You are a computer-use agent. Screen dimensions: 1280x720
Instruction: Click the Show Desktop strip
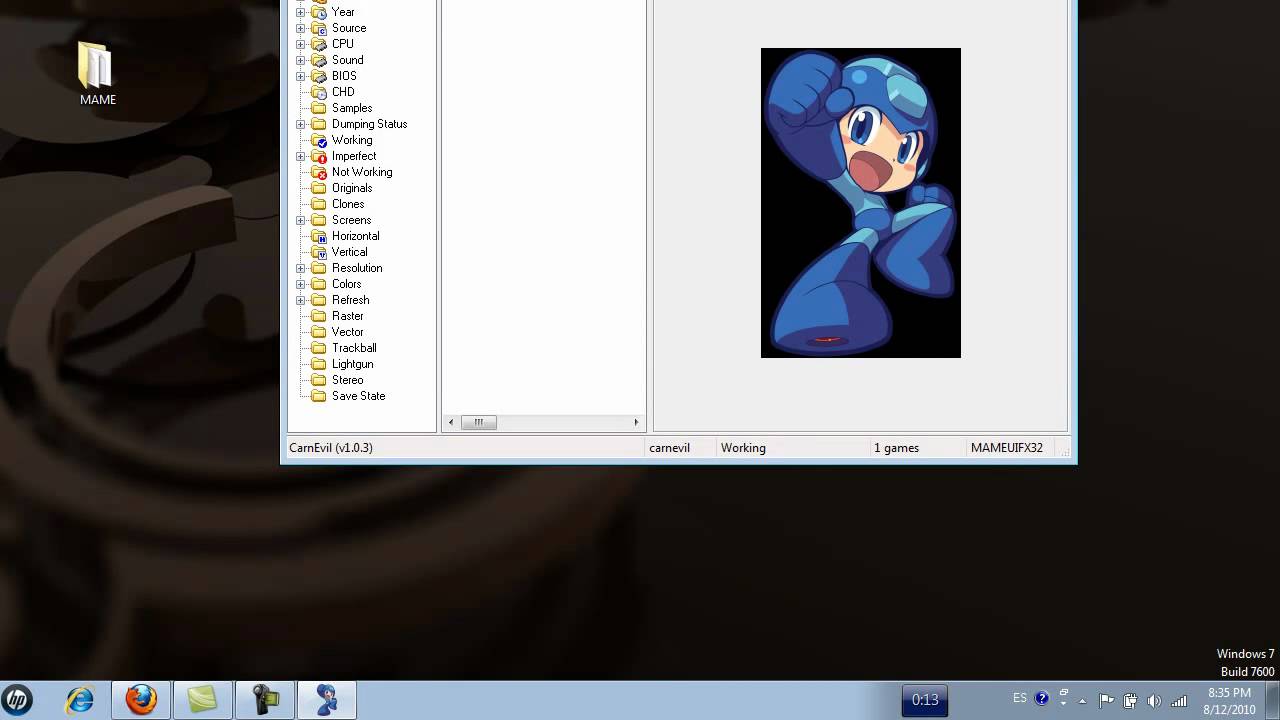click(x=1273, y=700)
